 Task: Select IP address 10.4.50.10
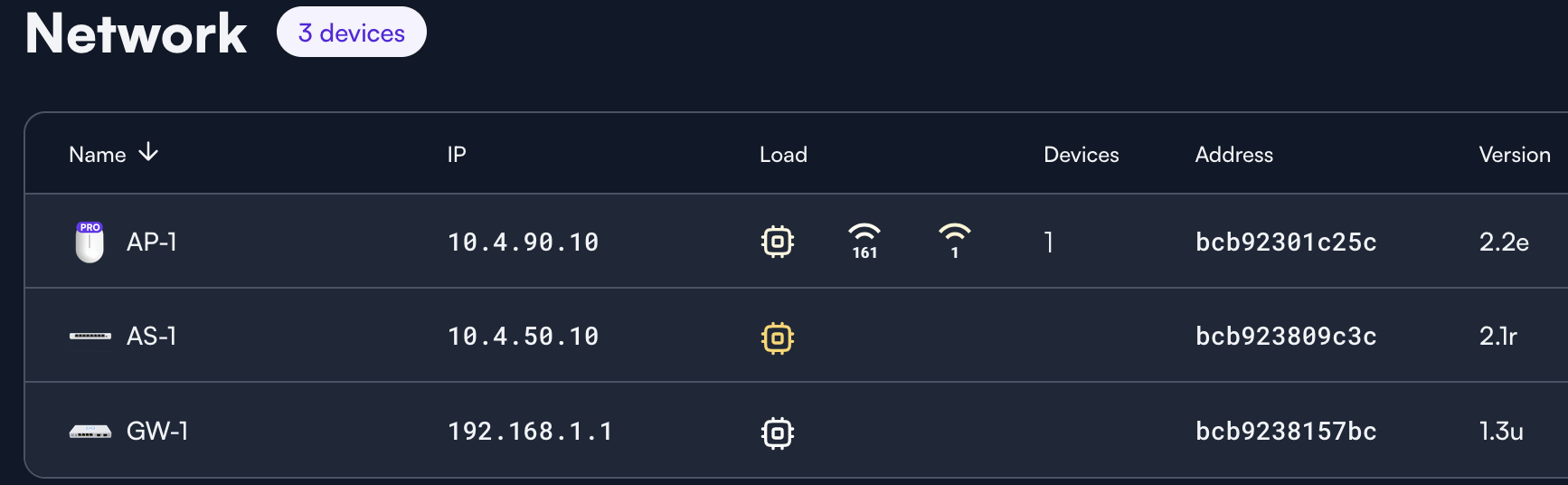524,337
